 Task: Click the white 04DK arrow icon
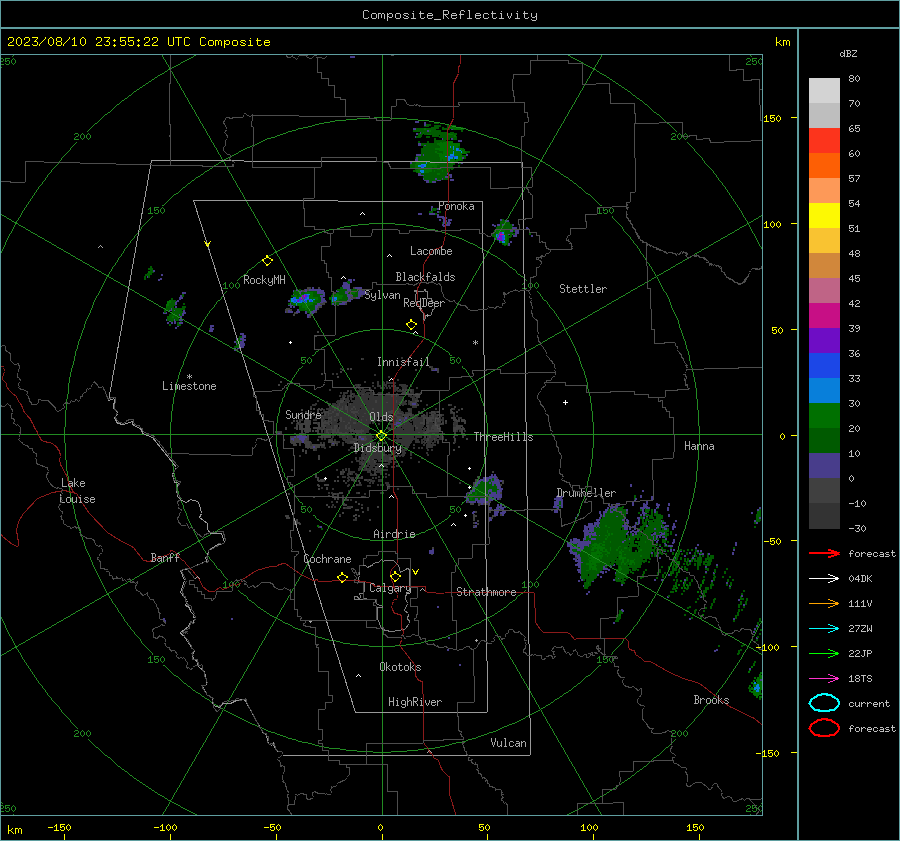824,579
